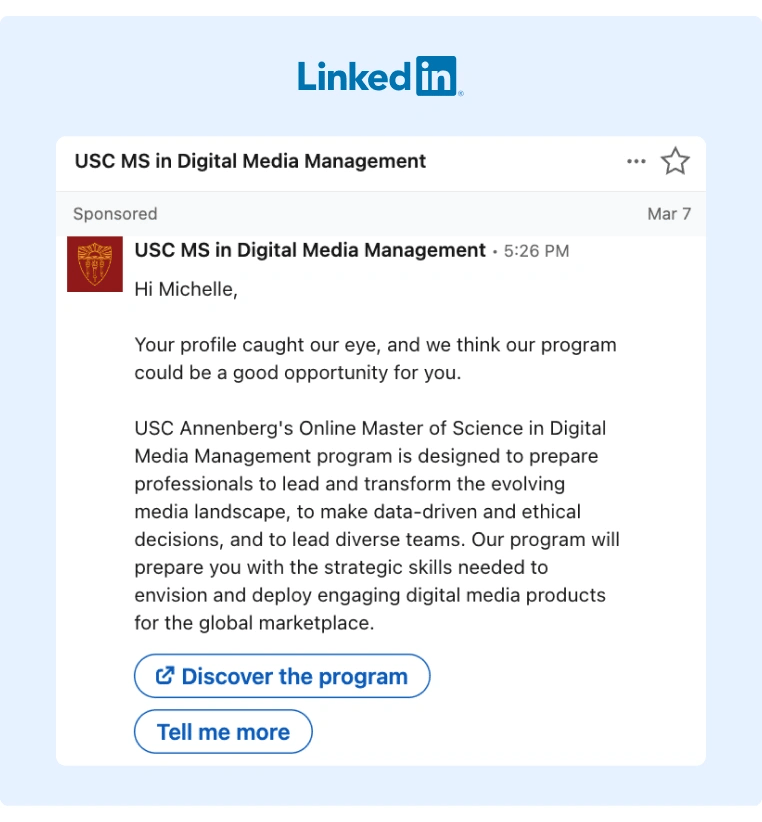Viewport: 762px width, 822px height.
Task: Click the "envision and deploy engaging" line
Action: pyautogui.click(x=369, y=595)
